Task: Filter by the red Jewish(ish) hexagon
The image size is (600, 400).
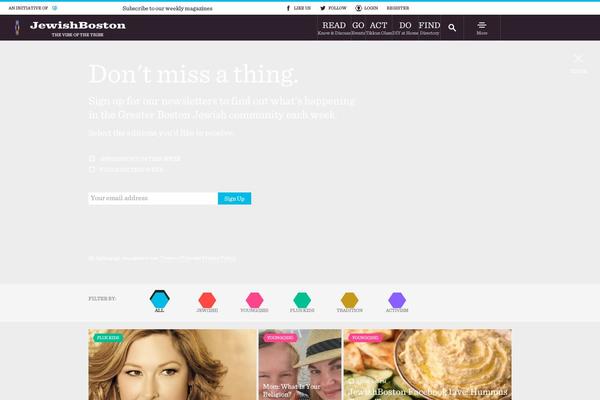Action: click(207, 300)
